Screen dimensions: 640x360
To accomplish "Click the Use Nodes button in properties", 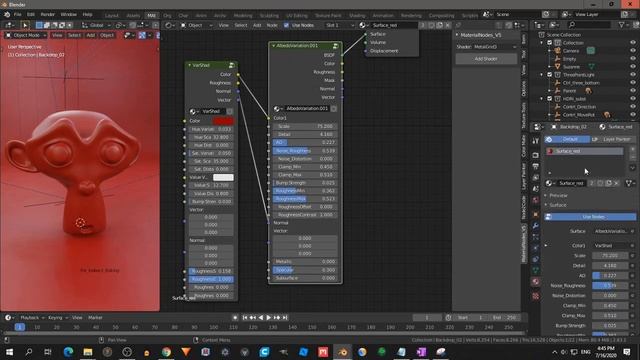I will point(590,217).
